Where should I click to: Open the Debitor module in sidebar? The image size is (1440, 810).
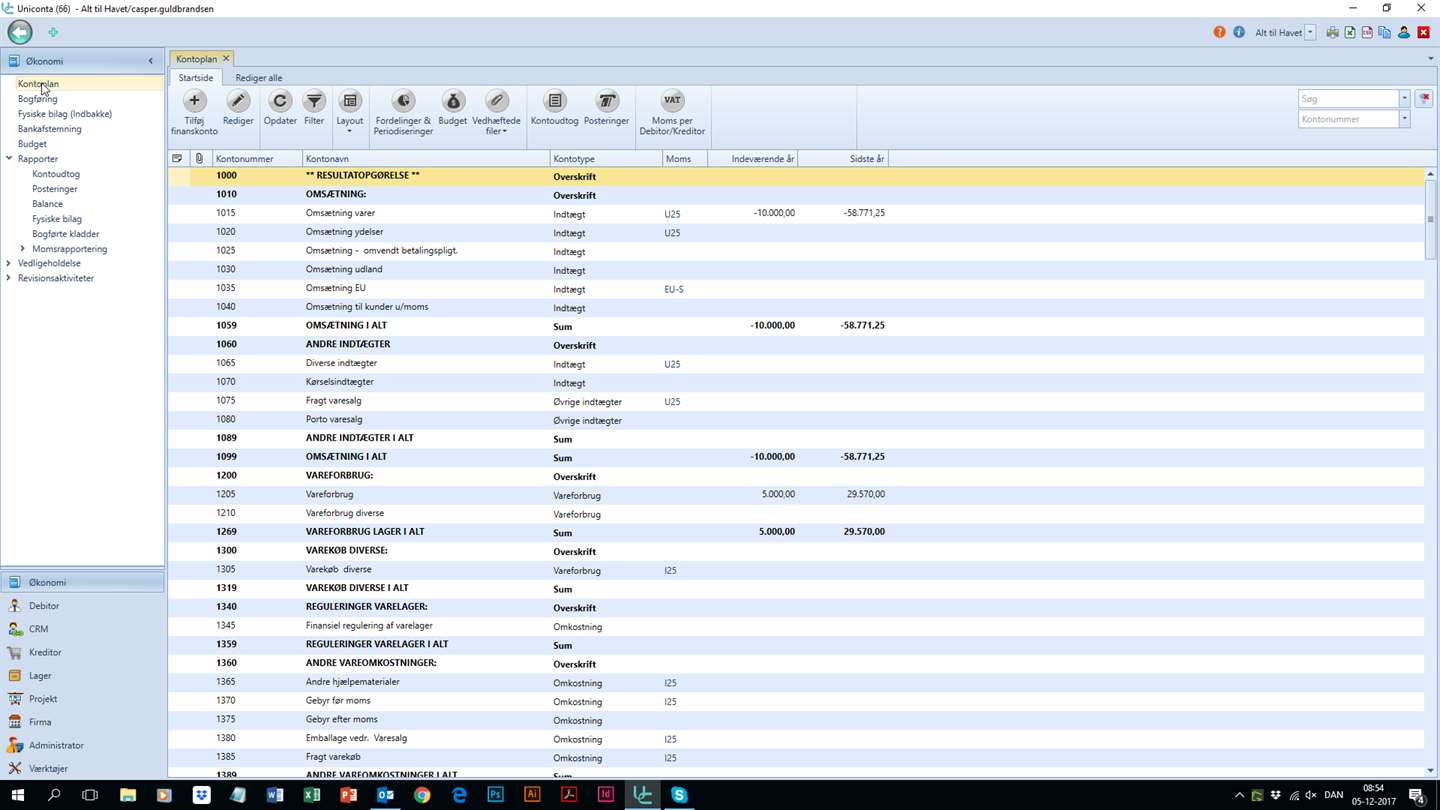(x=44, y=606)
